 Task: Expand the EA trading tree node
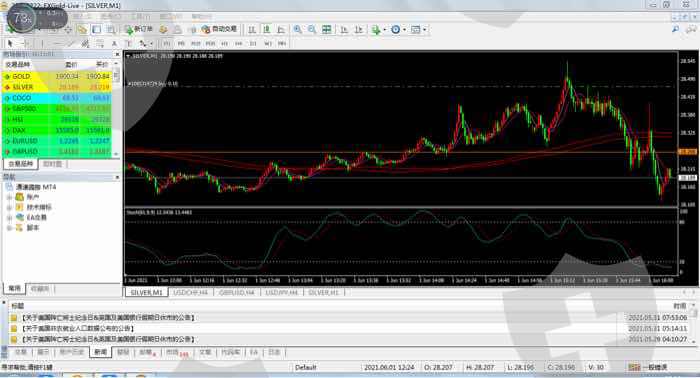9,217
